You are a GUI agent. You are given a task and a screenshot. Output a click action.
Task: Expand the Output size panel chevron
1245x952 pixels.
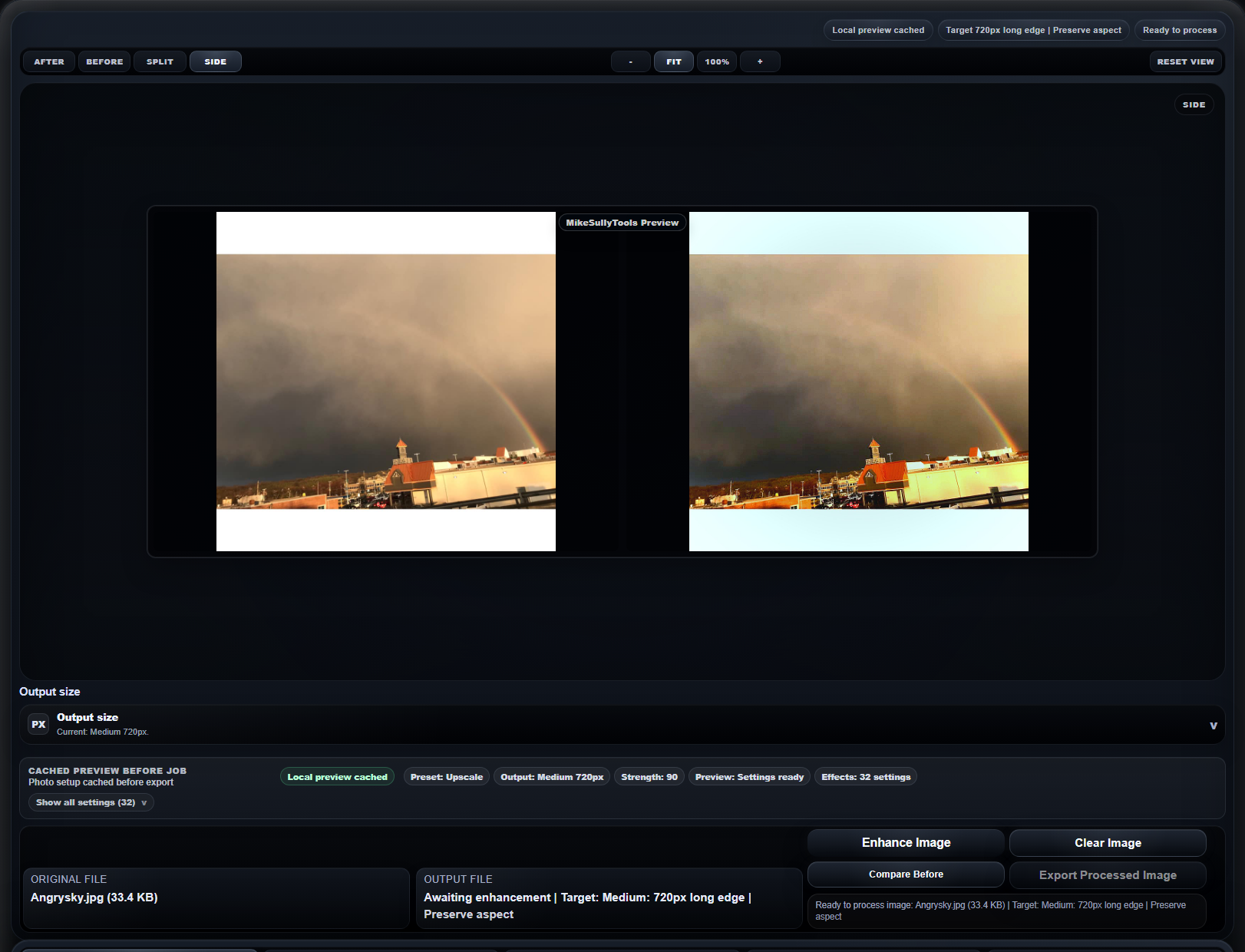pyautogui.click(x=1214, y=726)
